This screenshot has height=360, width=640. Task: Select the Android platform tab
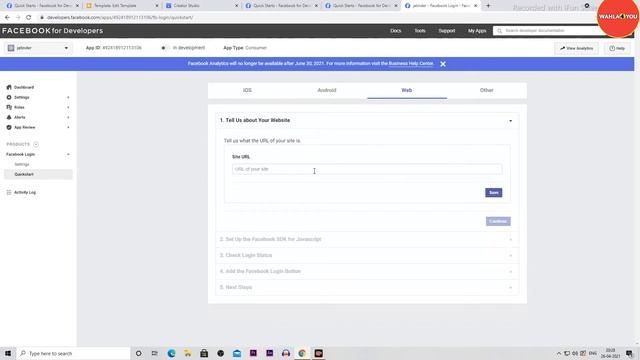pos(327,90)
